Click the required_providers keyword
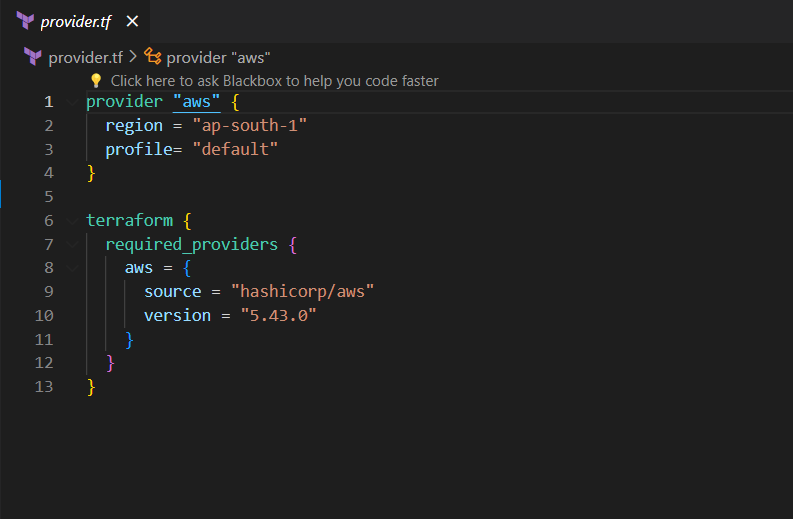The width and height of the screenshot is (793, 519). pyautogui.click(x=192, y=245)
